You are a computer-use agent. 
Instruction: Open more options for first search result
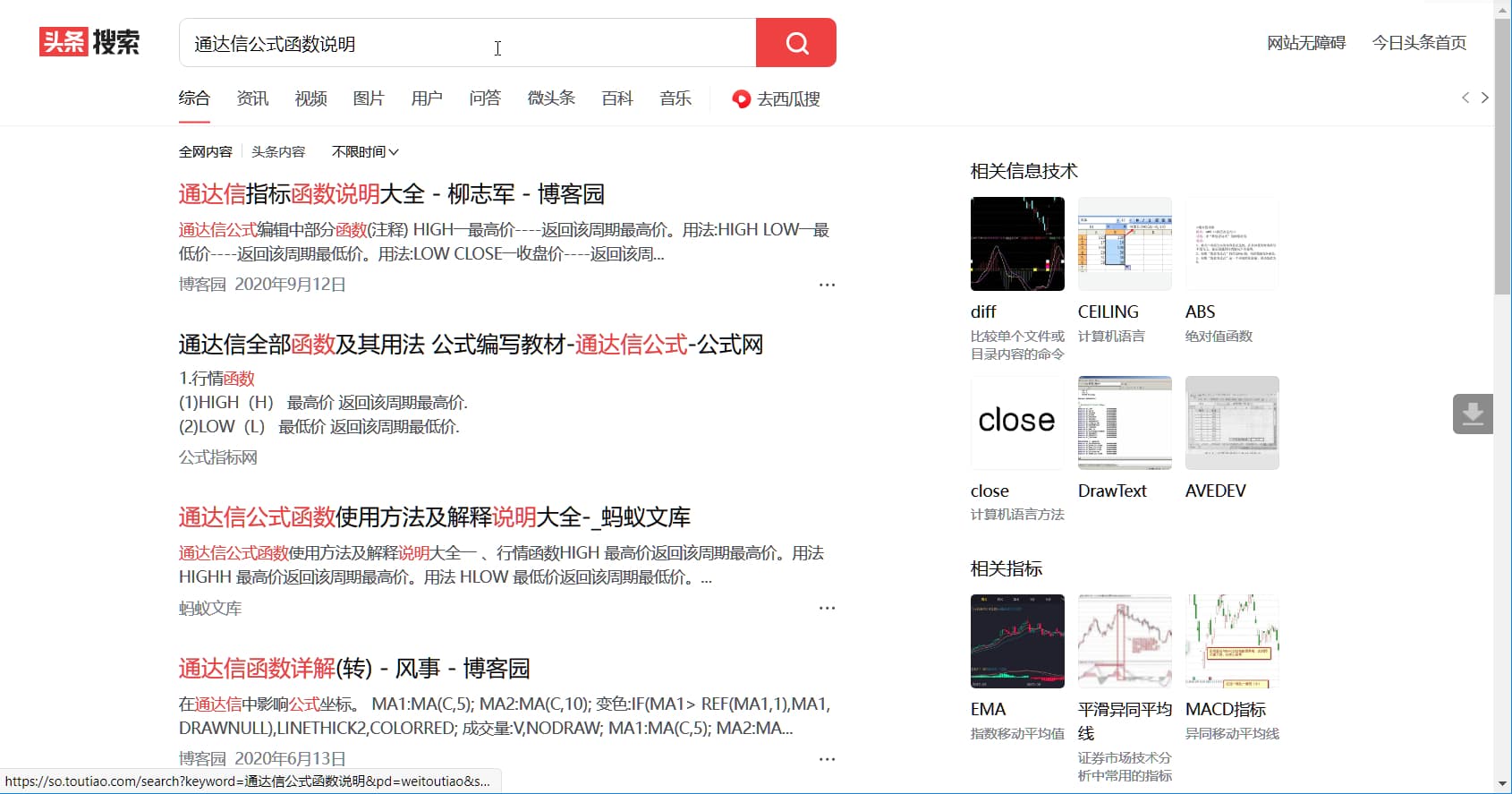[827, 285]
